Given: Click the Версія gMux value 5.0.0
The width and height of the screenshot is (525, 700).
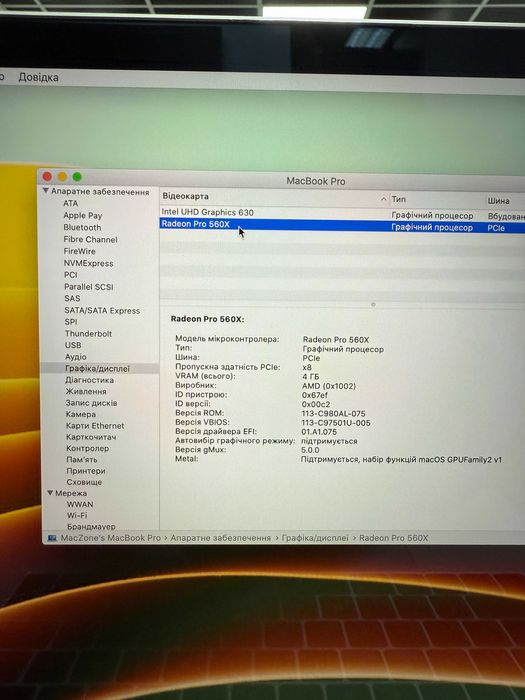Looking at the screenshot, I should coord(310,450).
